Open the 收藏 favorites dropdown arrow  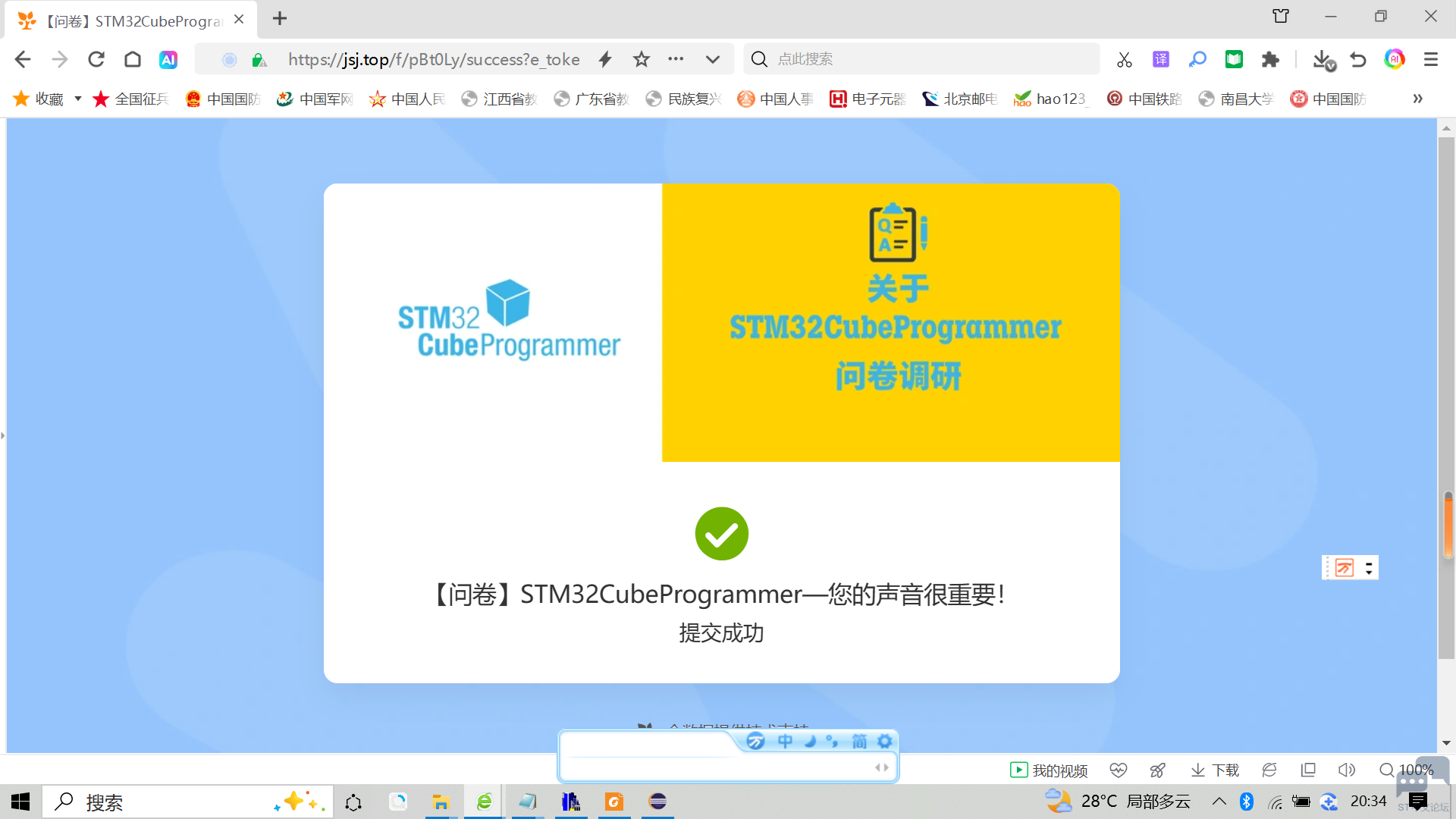77,99
